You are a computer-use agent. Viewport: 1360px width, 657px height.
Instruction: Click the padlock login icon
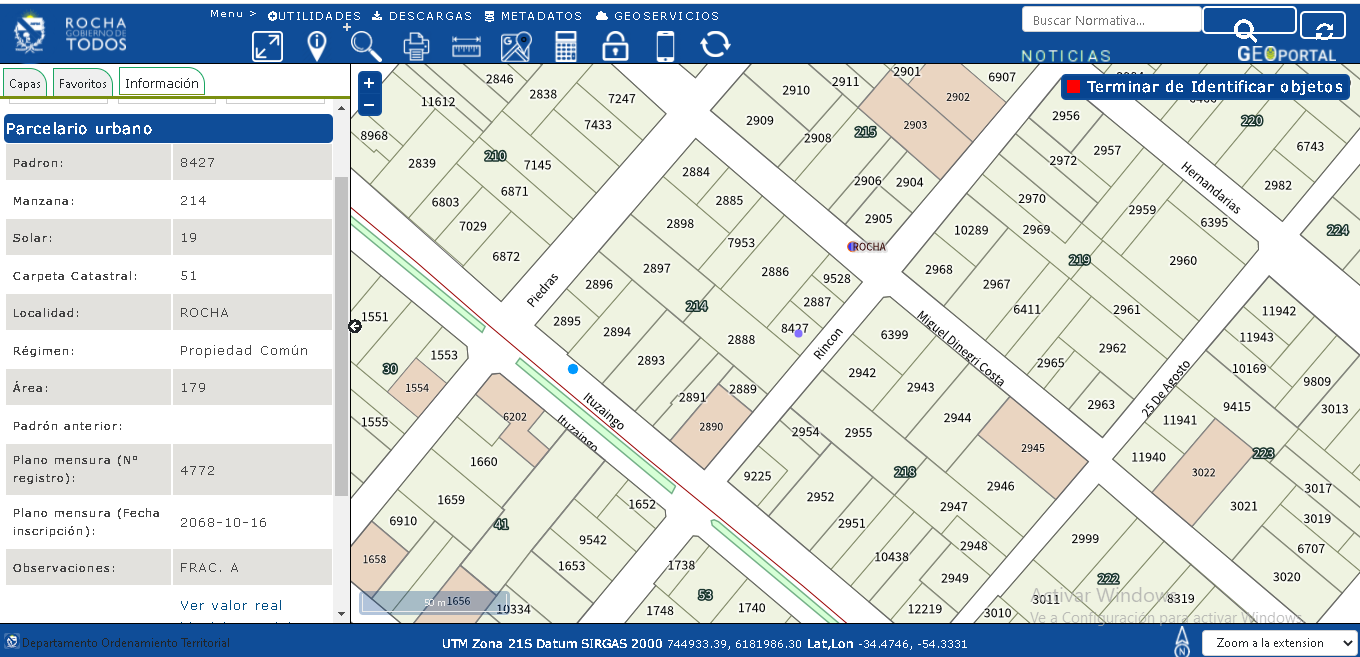pos(615,46)
